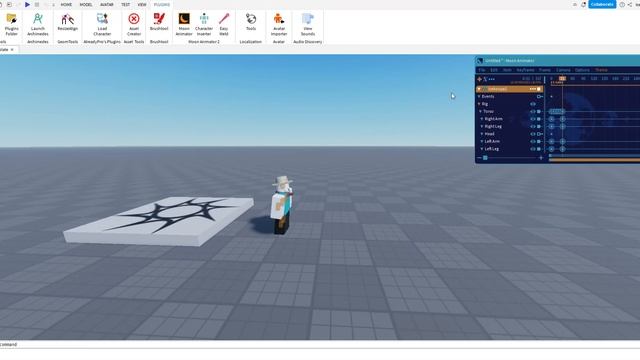Click the timeline zoom slider handle

coord(485,158)
